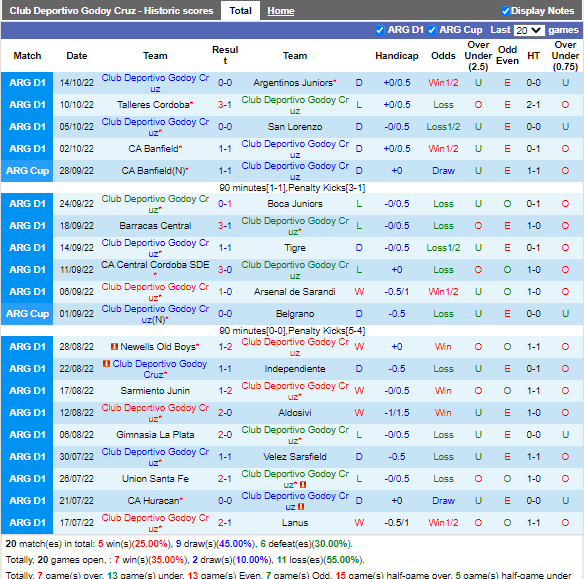Viewport: 584px width, 579px height.
Task: Open Velez Sarsfield team link
Action: [x=295, y=456]
